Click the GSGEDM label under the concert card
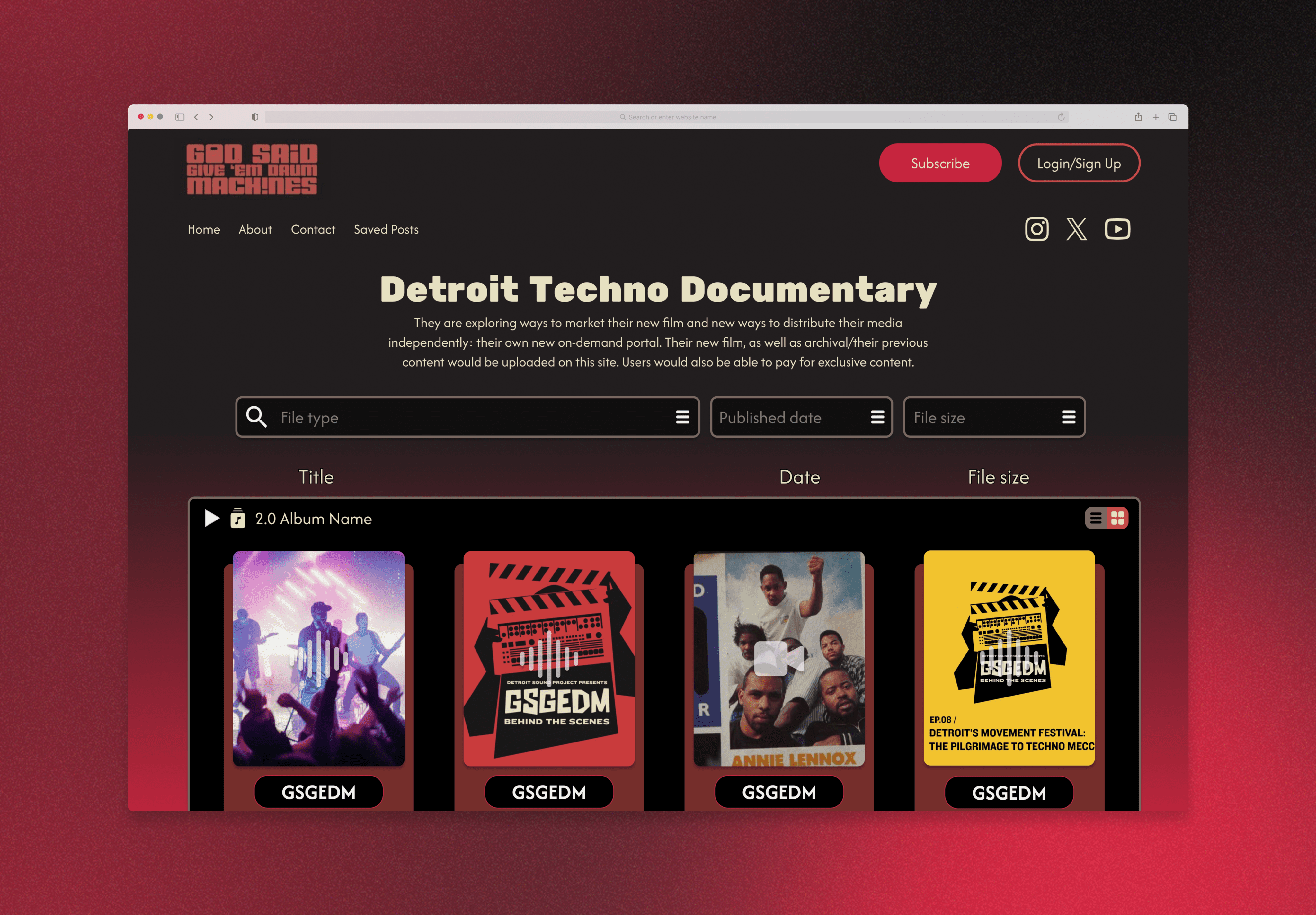 (319, 792)
